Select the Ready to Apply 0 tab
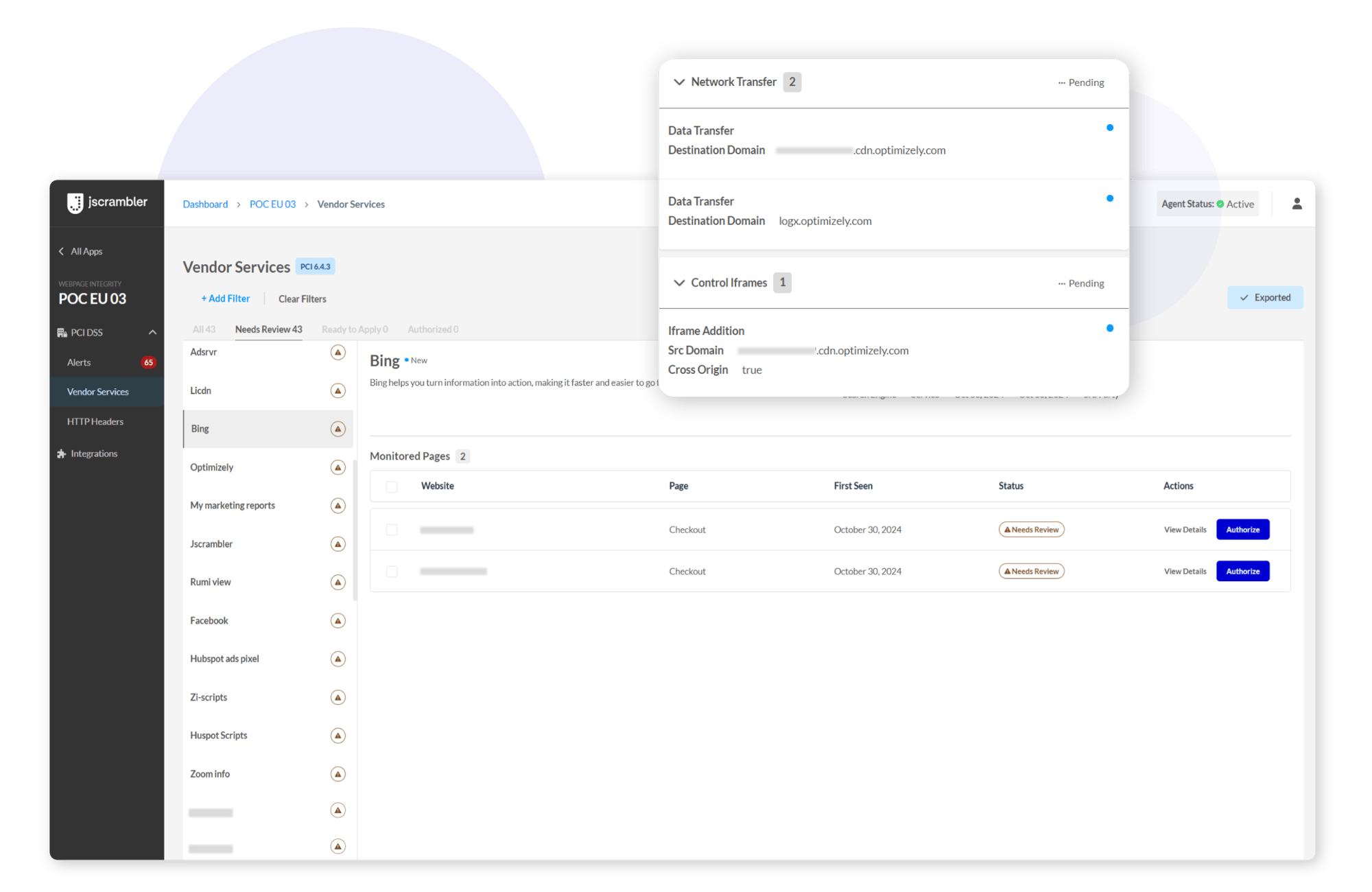Image resolution: width=1372 pixels, height=892 pixels. click(x=356, y=327)
